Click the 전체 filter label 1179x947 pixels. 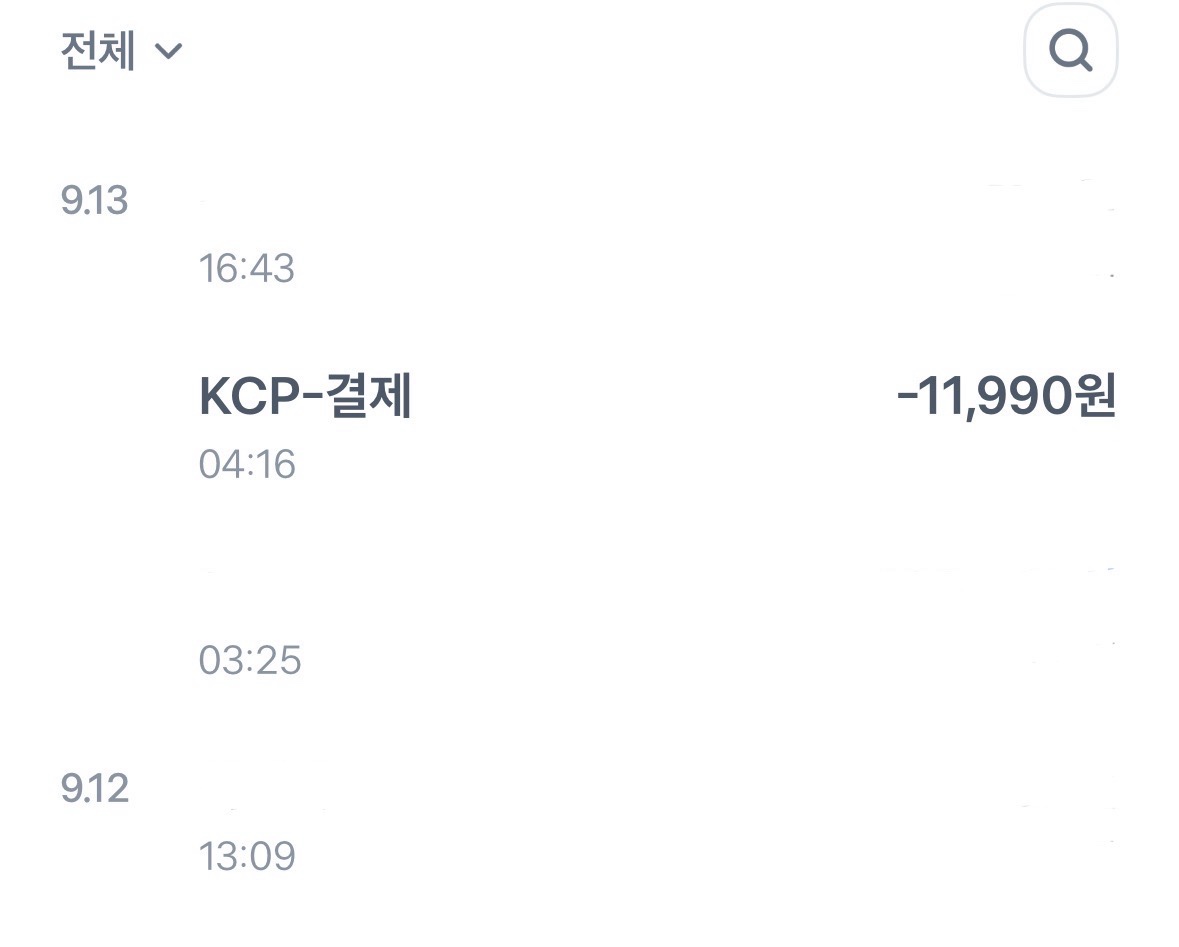click(x=98, y=51)
